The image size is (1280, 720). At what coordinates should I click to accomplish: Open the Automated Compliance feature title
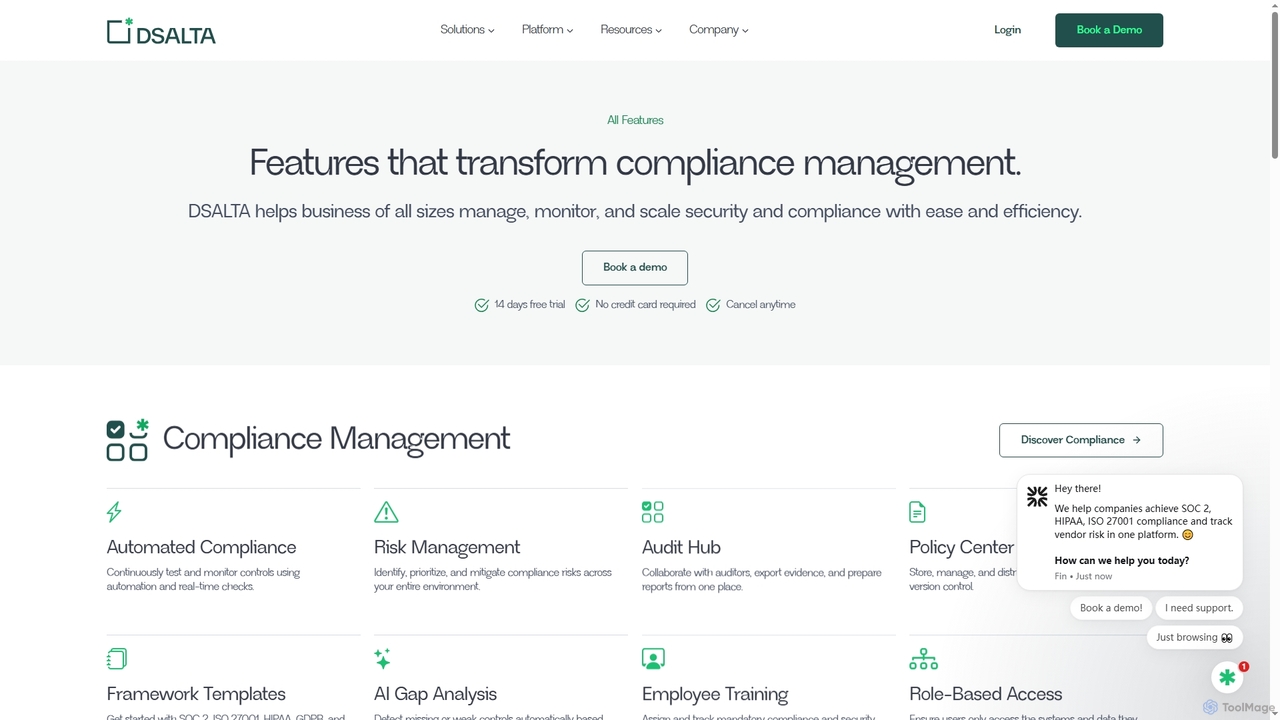click(201, 547)
